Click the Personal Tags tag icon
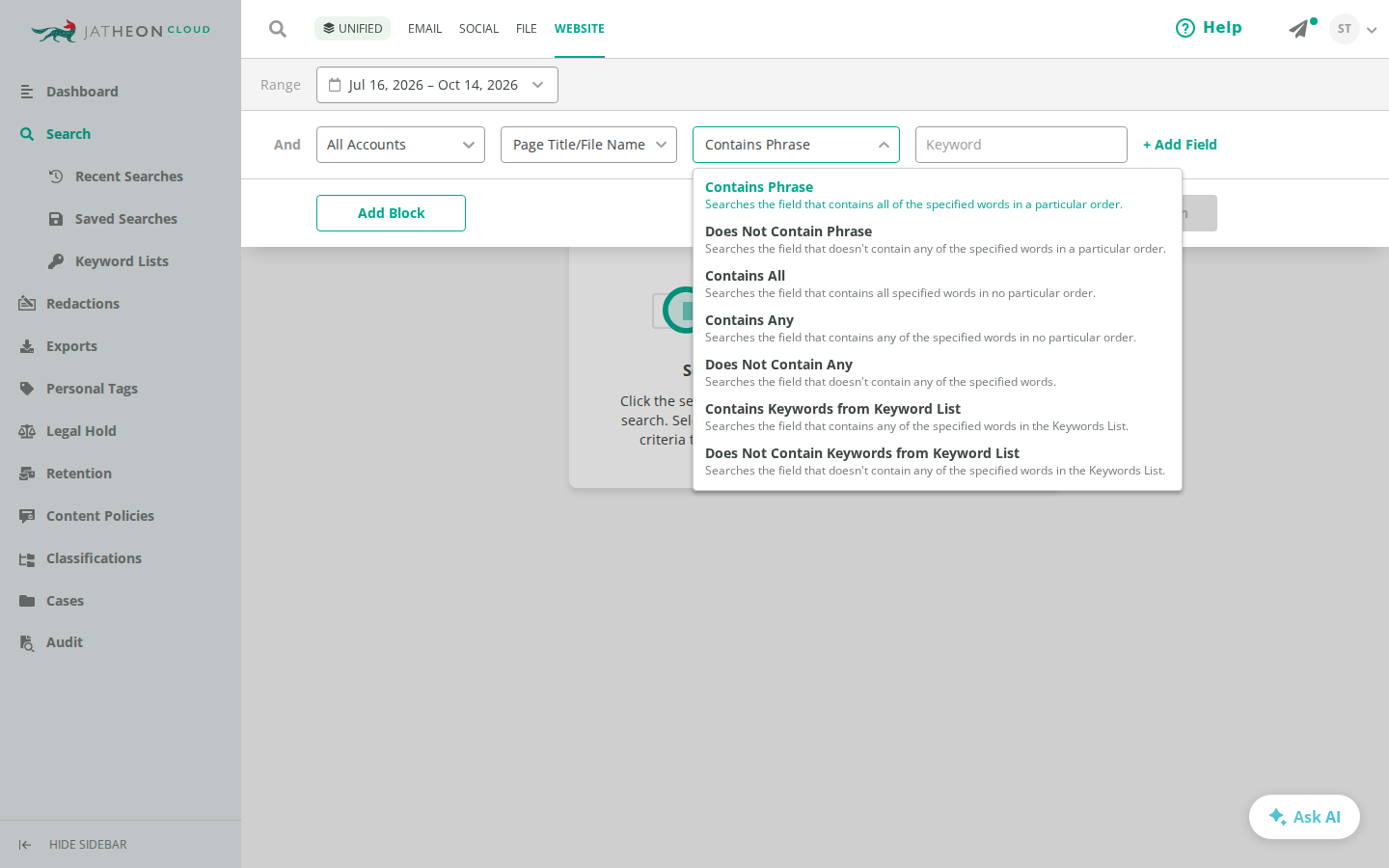1389x868 pixels. [x=27, y=389]
